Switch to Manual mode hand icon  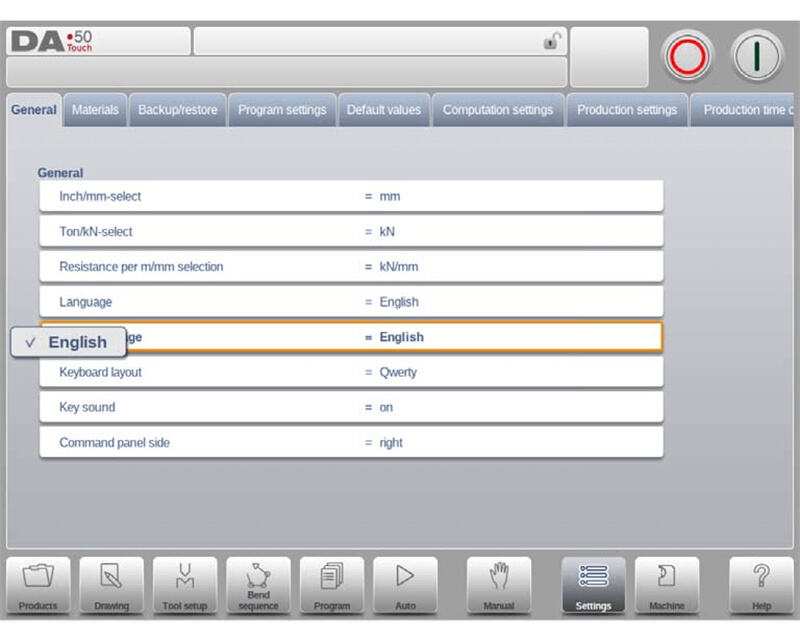499,585
